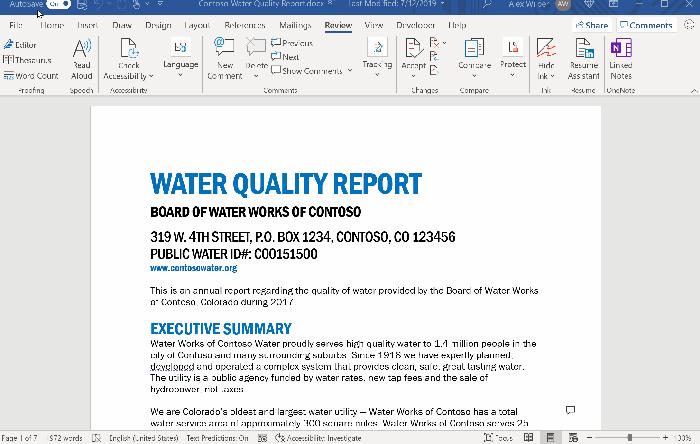Click Word Count in Proofing group
This screenshot has height=444, width=700.
point(31,76)
